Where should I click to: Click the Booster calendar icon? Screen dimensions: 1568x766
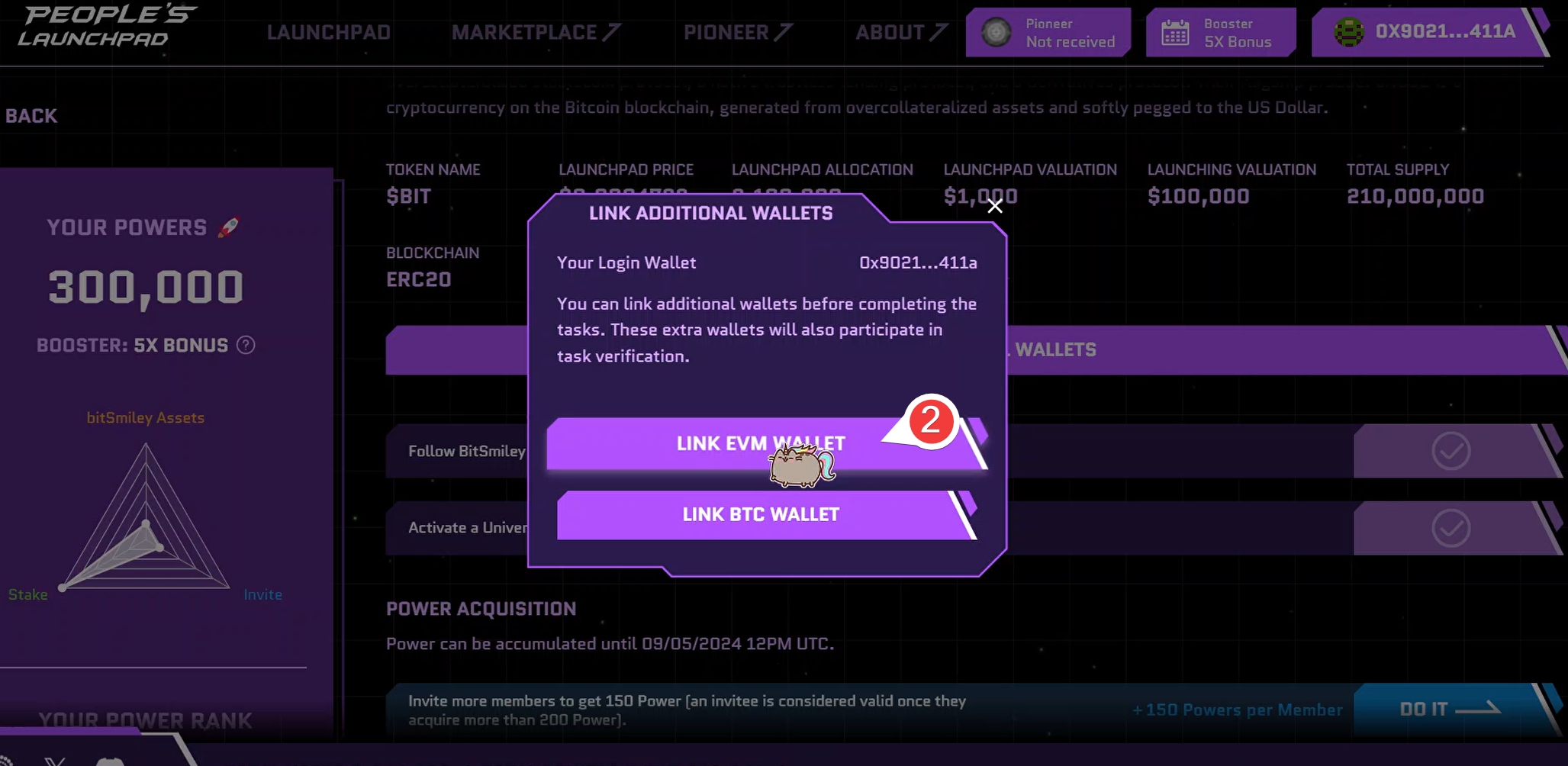[1175, 33]
